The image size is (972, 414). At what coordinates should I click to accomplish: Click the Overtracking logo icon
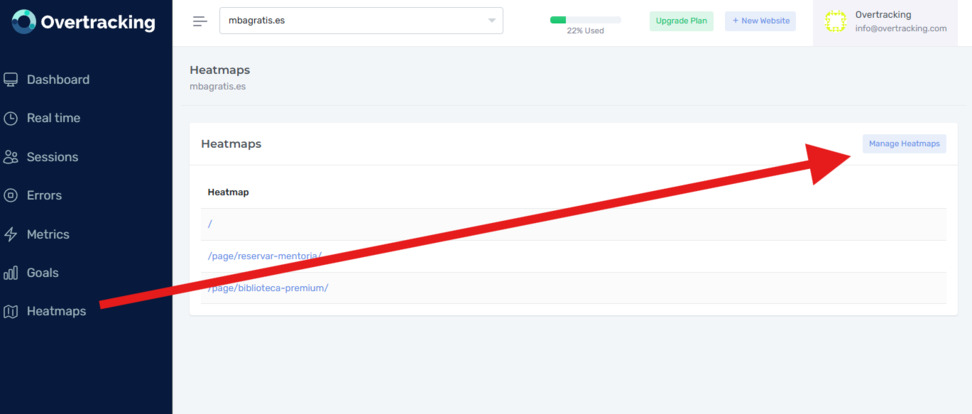(x=24, y=22)
